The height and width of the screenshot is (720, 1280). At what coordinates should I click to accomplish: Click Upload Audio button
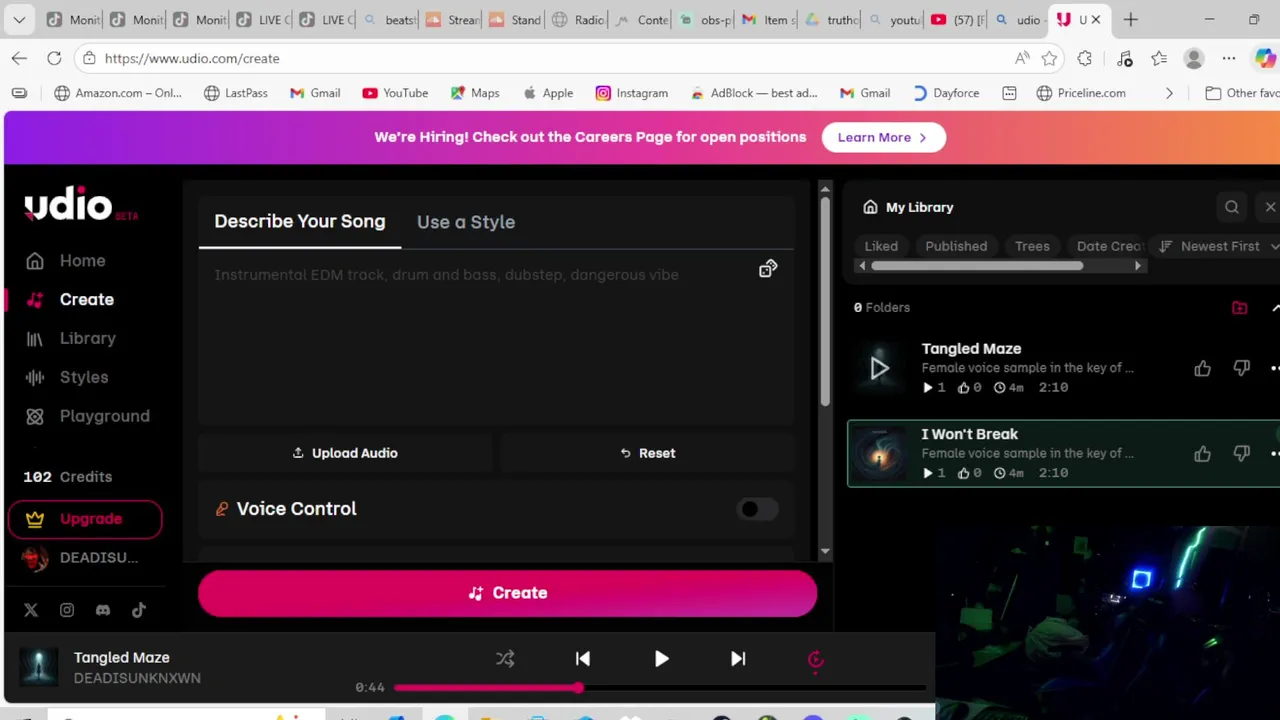(x=344, y=453)
